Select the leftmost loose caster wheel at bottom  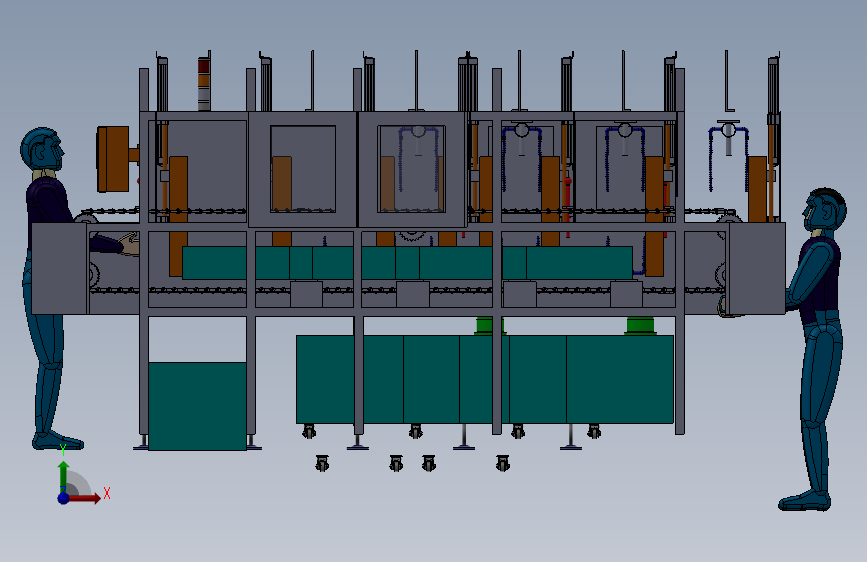[322, 463]
